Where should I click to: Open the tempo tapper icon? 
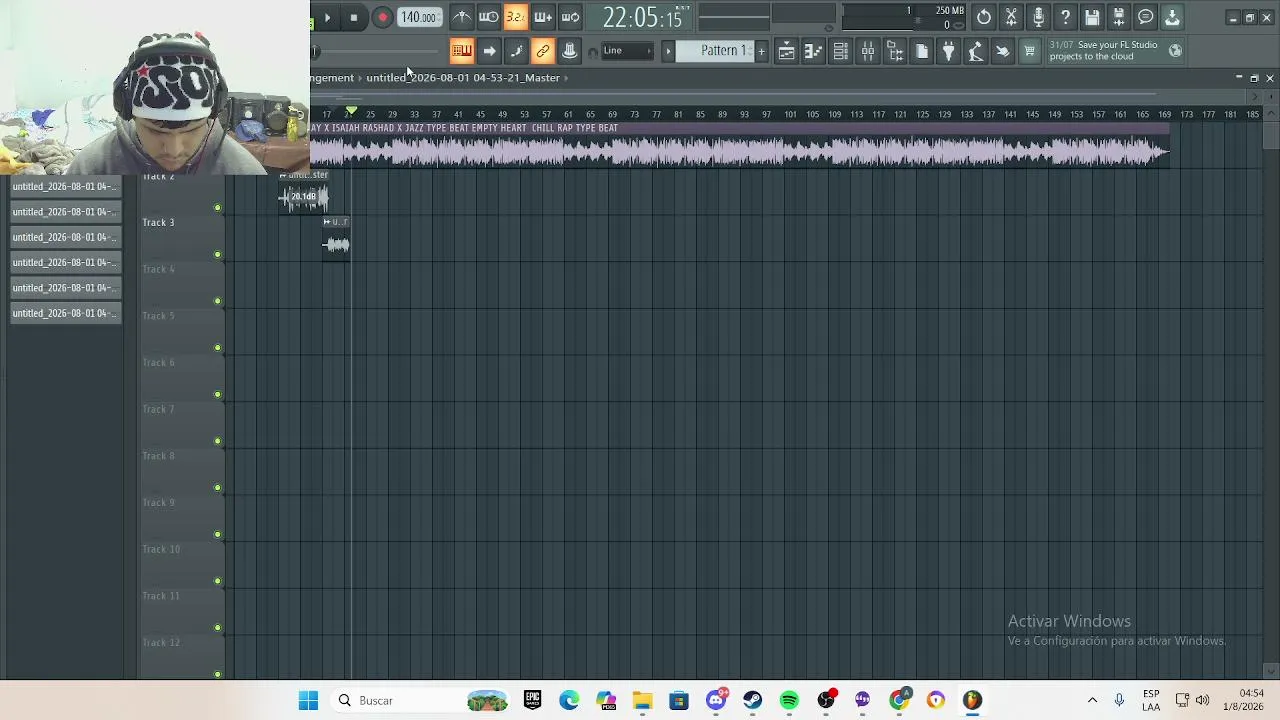click(975, 52)
